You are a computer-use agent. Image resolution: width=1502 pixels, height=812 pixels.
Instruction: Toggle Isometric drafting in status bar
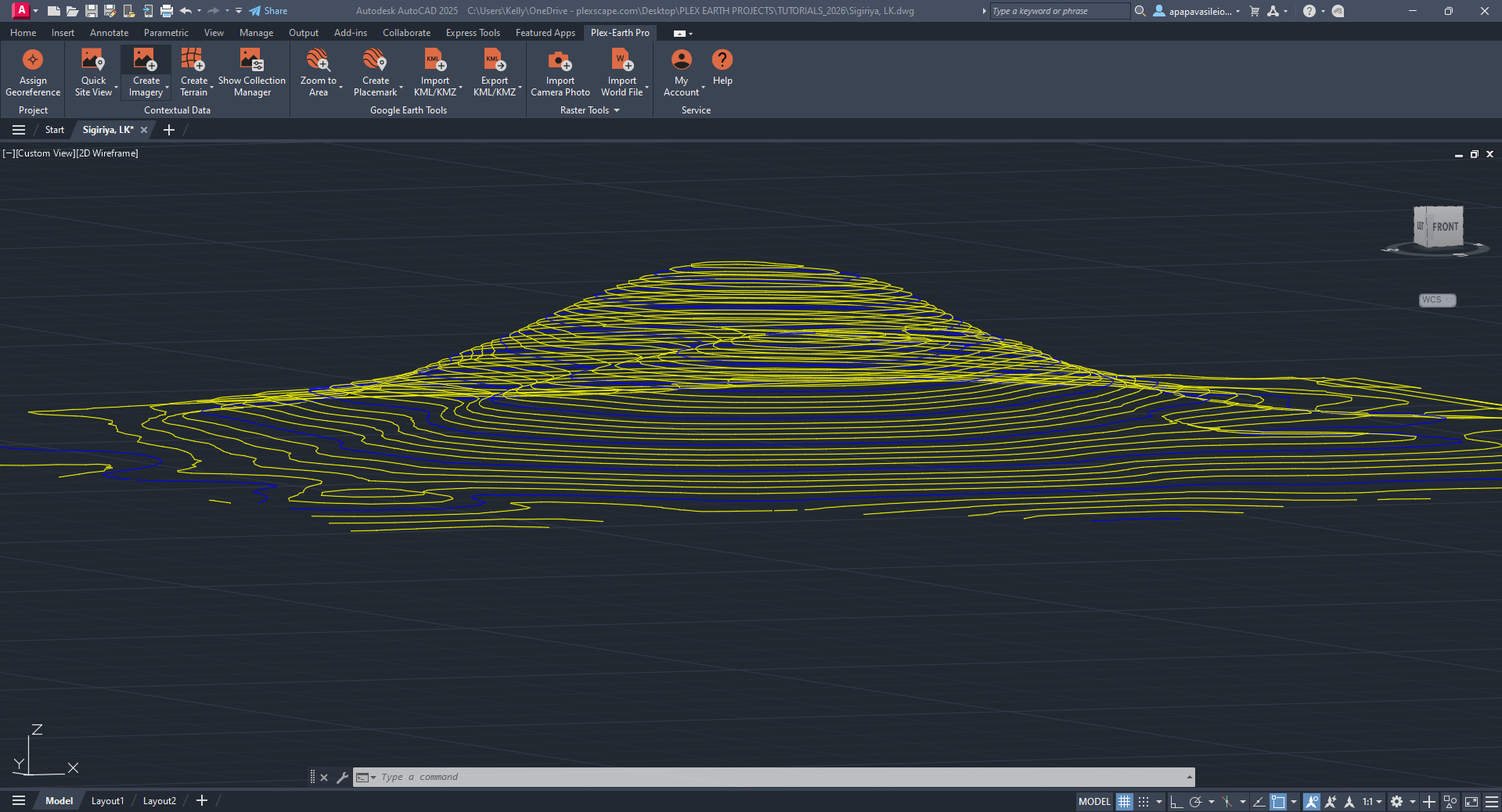click(x=1226, y=802)
